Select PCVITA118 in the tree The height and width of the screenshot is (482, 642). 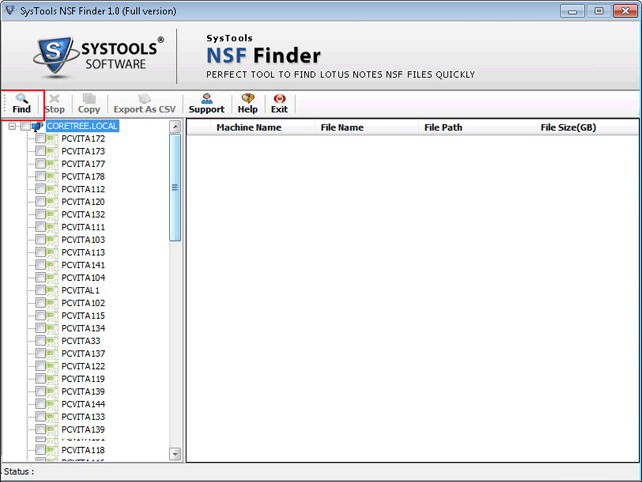pos(83,450)
